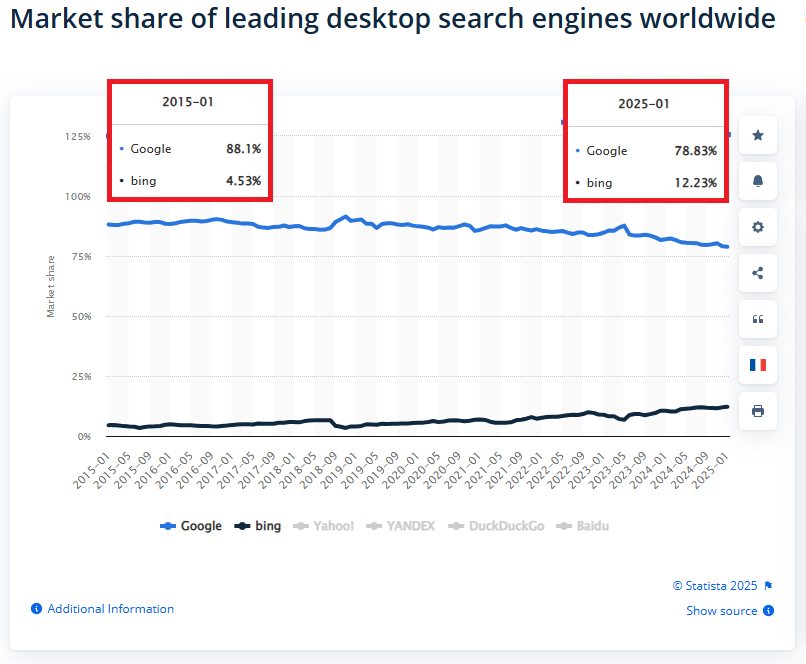Click the 88.1% Google value in 2015-01 tooltip
Screen dimensions: 806x664
click(244, 149)
